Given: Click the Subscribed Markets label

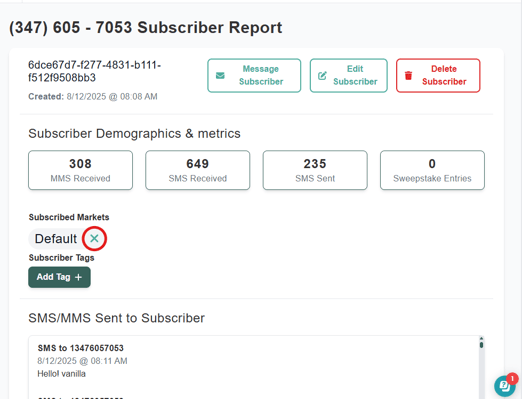Looking at the screenshot, I should (x=69, y=217).
